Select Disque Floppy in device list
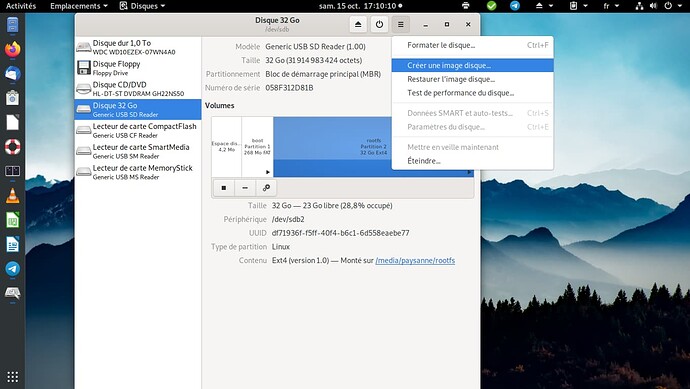Screen dimensions: 690x389 click(138, 68)
